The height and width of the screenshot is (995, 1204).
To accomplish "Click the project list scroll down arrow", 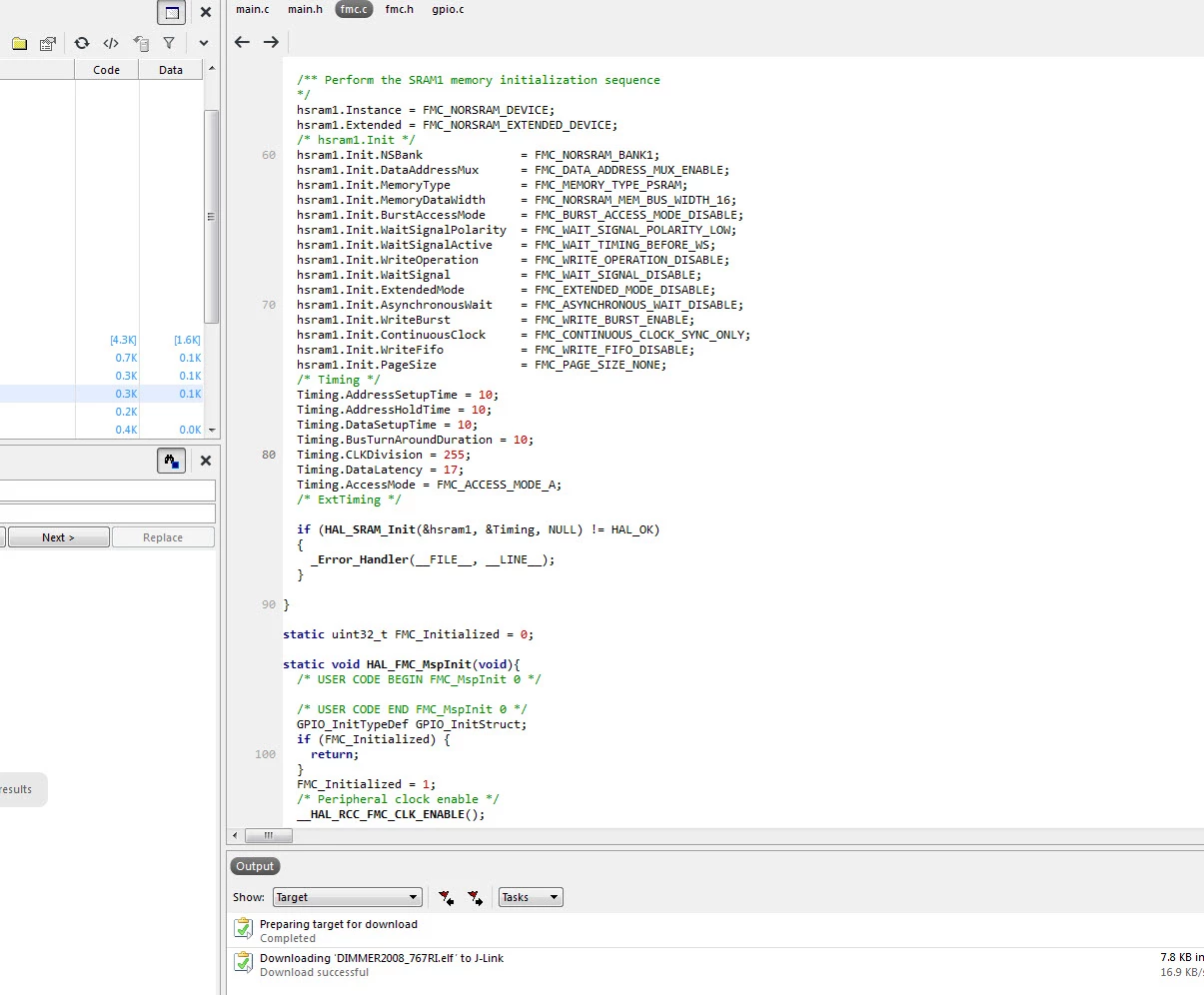I will (211, 431).
